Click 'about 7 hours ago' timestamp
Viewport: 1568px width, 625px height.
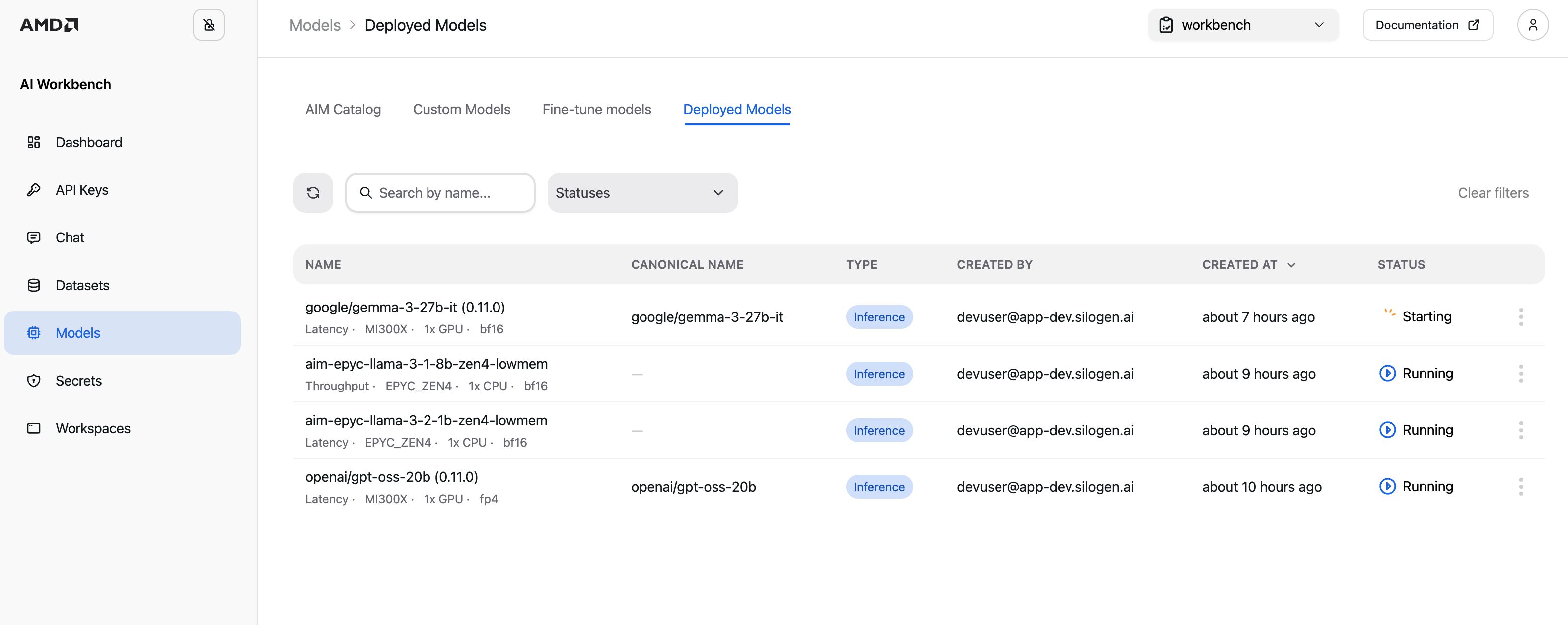click(x=1258, y=317)
